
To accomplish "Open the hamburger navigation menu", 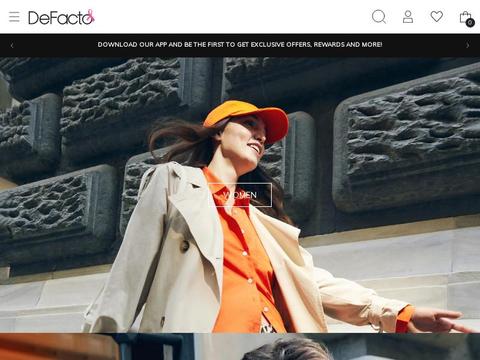I will tap(14, 17).
